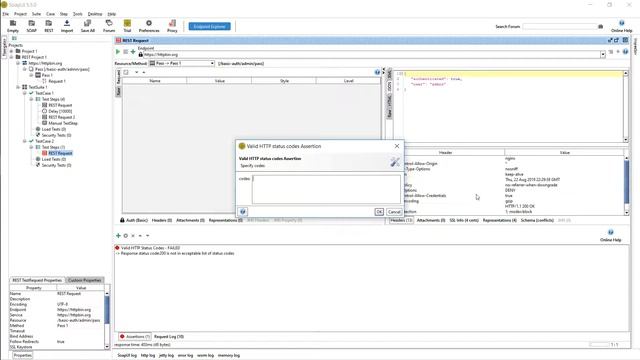Click the Search Forum input field
This screenshot has width=640, height=360.
(x=560, y=27)
